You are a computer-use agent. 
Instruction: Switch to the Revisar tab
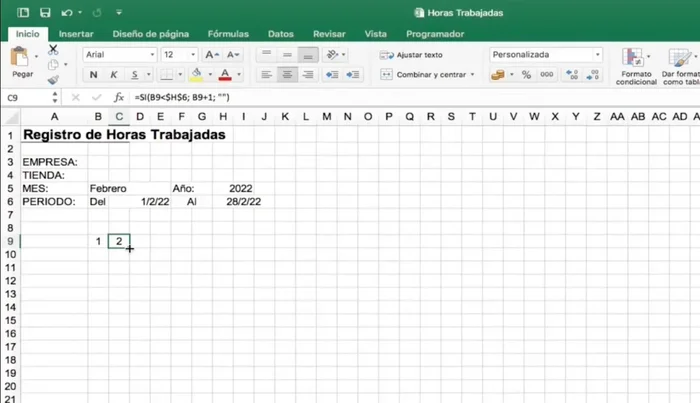coord(329,34)
